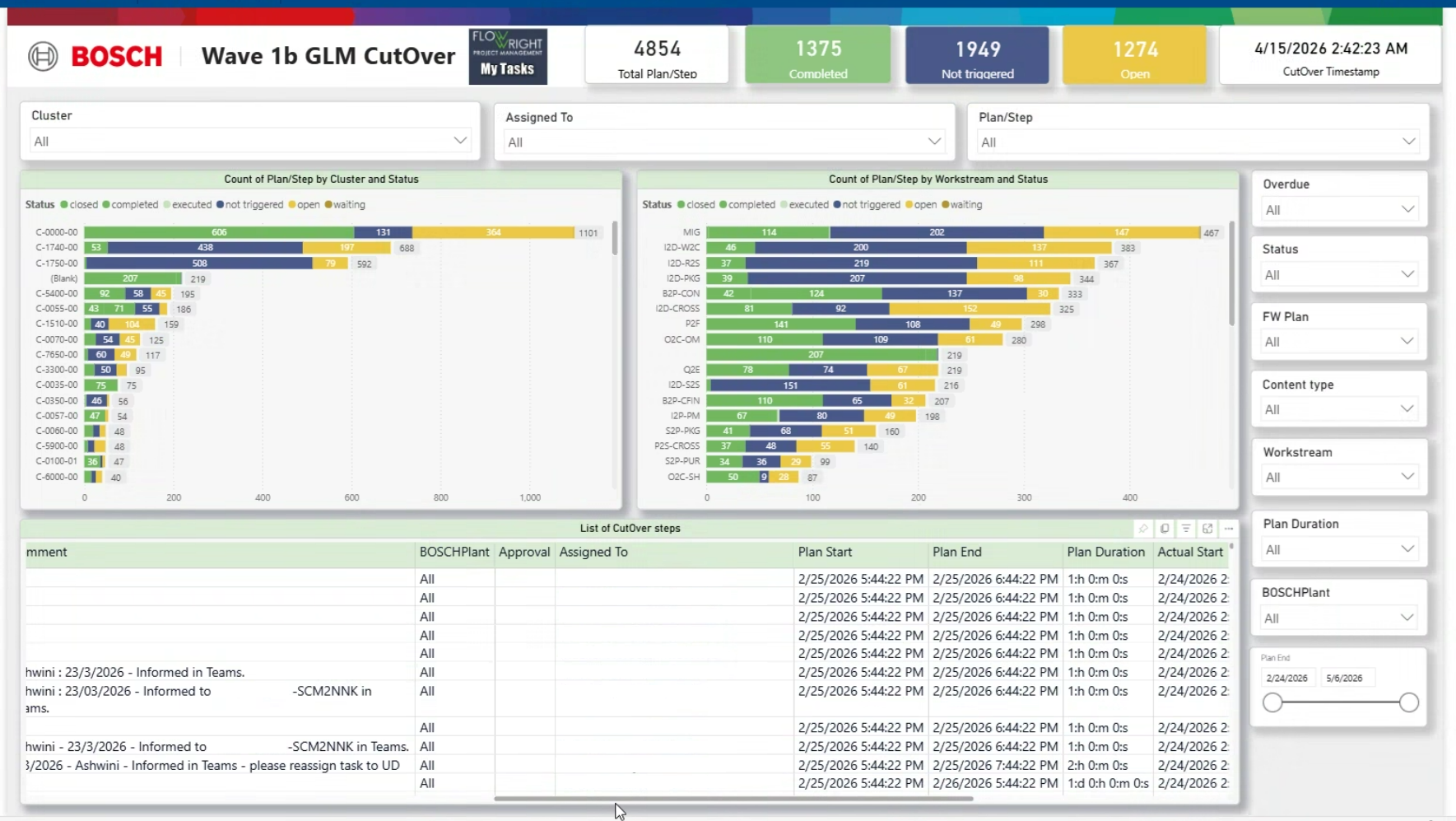Open CutOver steps table in focus mode

(x=1207, y=529)
